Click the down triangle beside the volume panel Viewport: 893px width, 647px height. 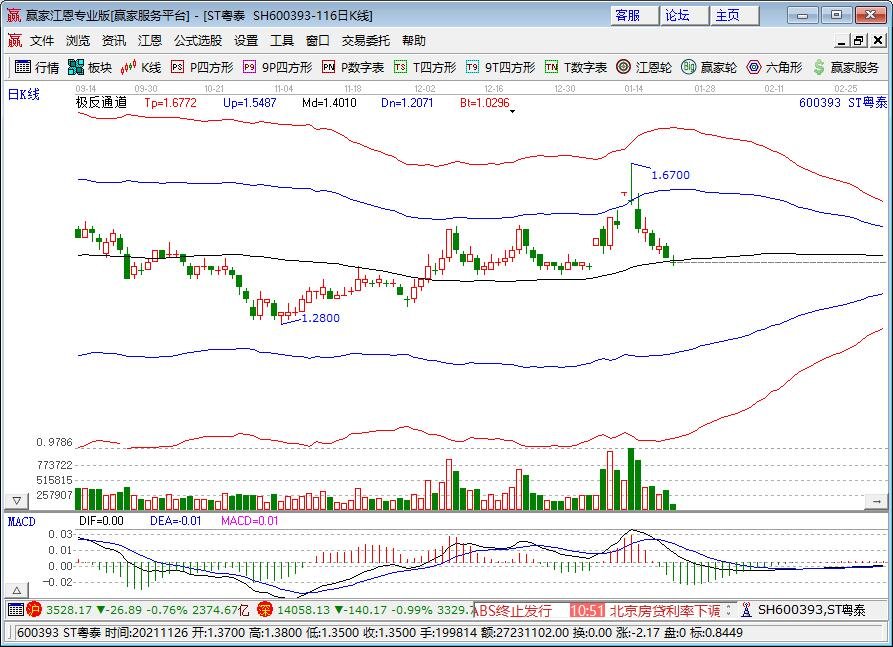coord(17,501)
